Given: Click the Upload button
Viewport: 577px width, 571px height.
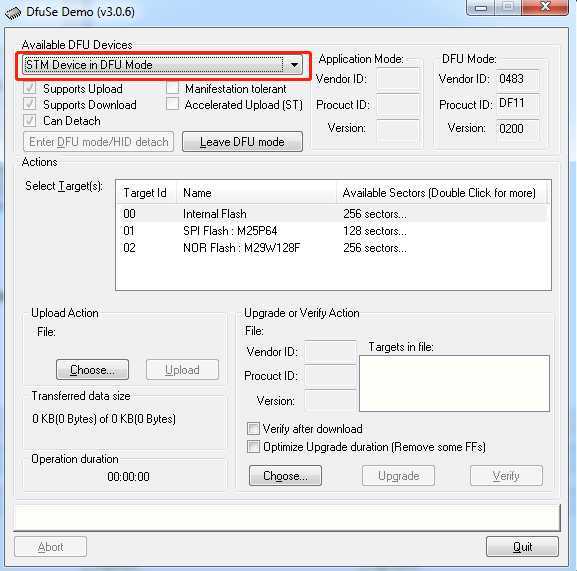Looking at the screenshot, I should point(183,370).
